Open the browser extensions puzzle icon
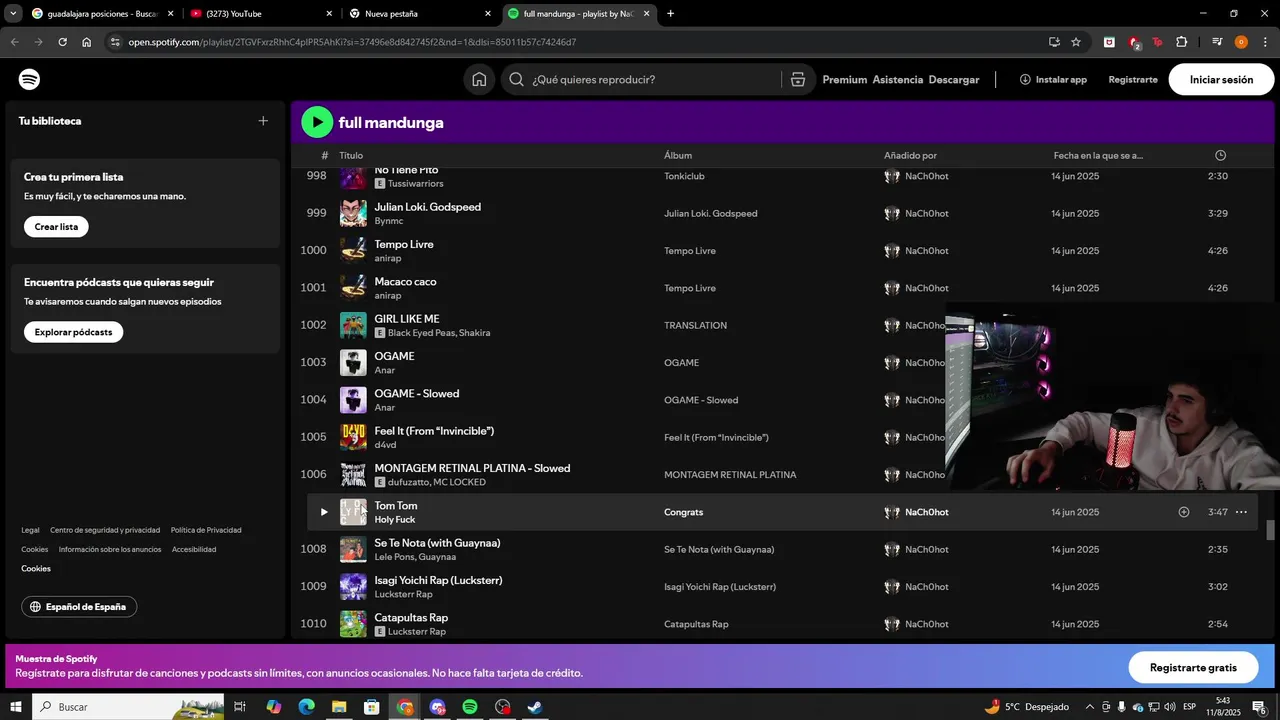Viewport: 1280px width, 720px height. coord(1182,42)
